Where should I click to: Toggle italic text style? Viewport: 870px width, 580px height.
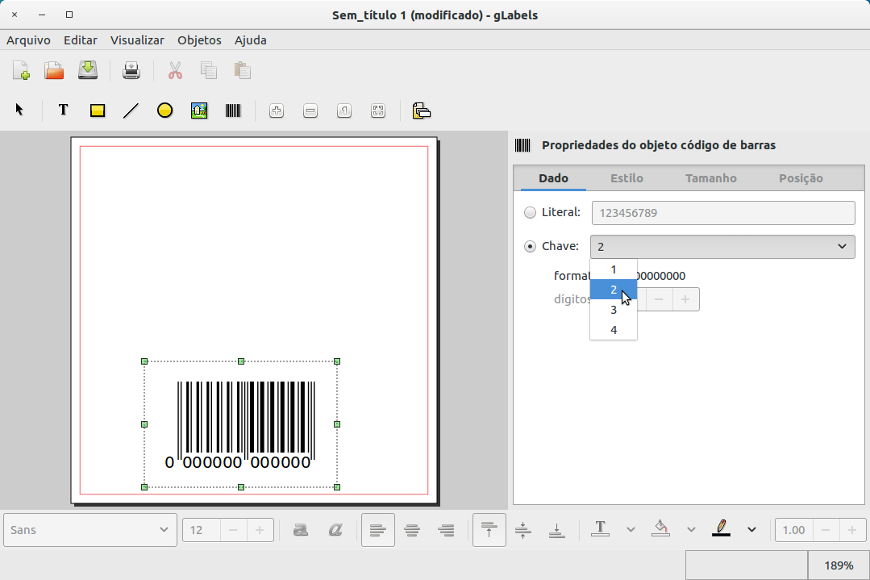point(335,530)
